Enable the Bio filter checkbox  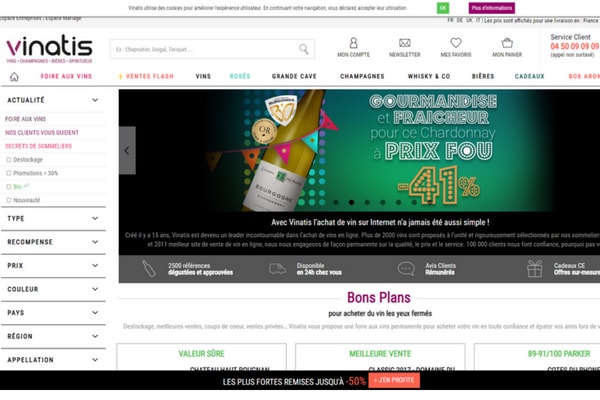click(x=9, y=187)
